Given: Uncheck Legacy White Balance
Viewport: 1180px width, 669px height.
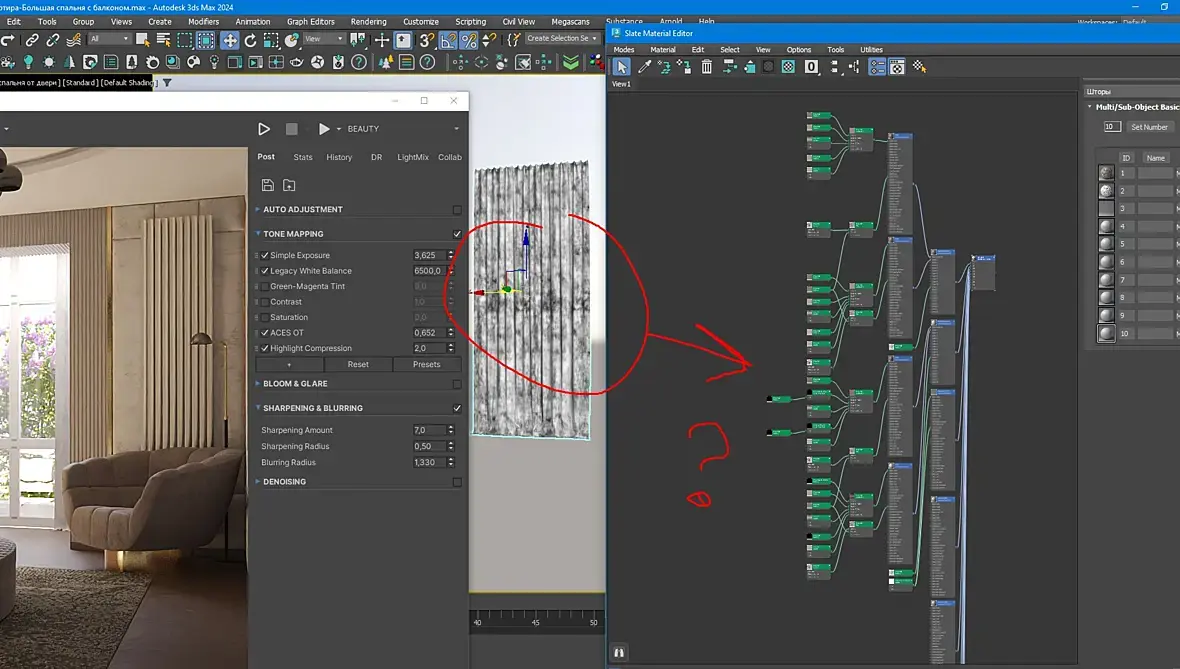Looking at the screenshot, I should 265,271.
